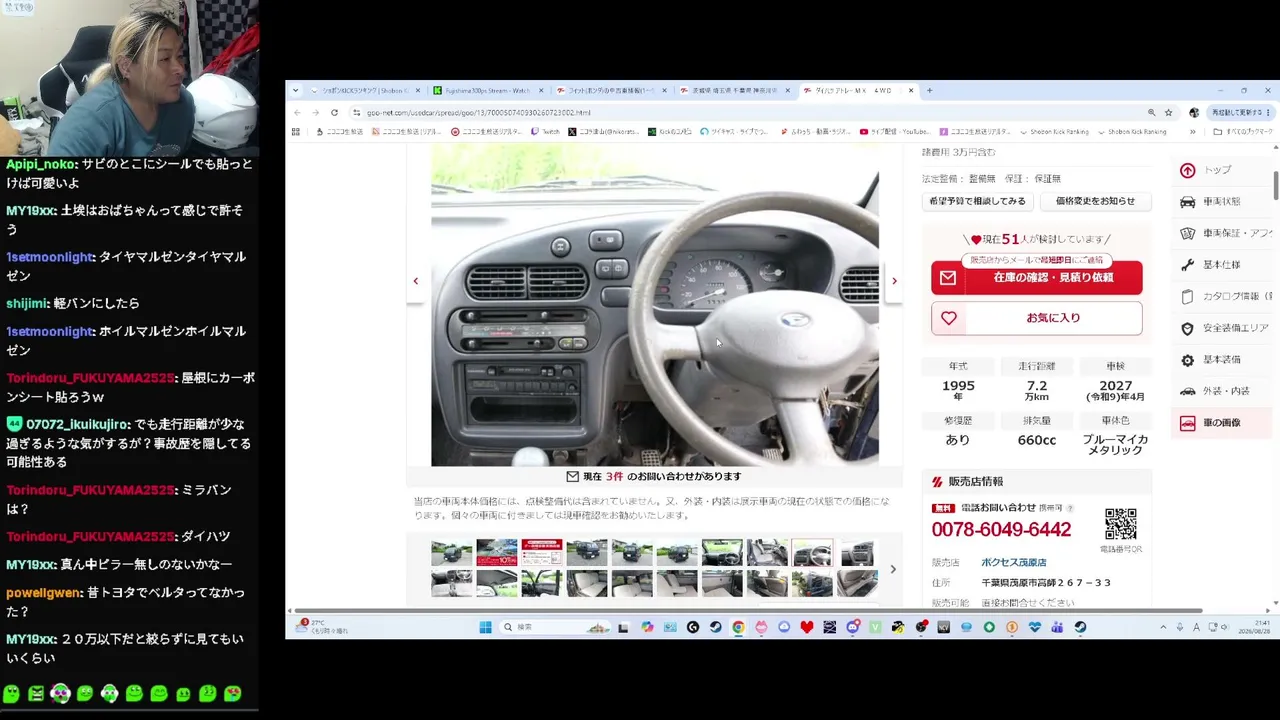Viewport: 1280px width, 720px height.
Task: Click 価格変更をお知らせ button
Action: click(1095, 201)
